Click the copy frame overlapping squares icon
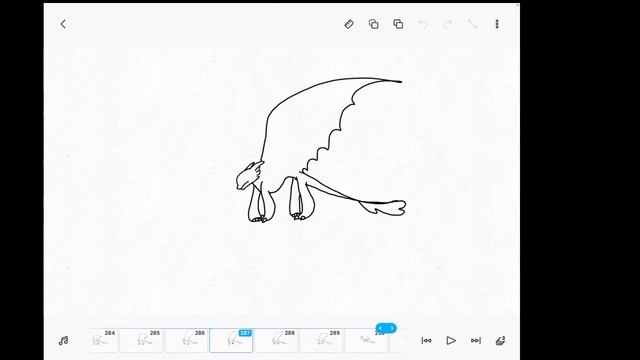This screenshot has width=640, height=360. pos(398,24)
